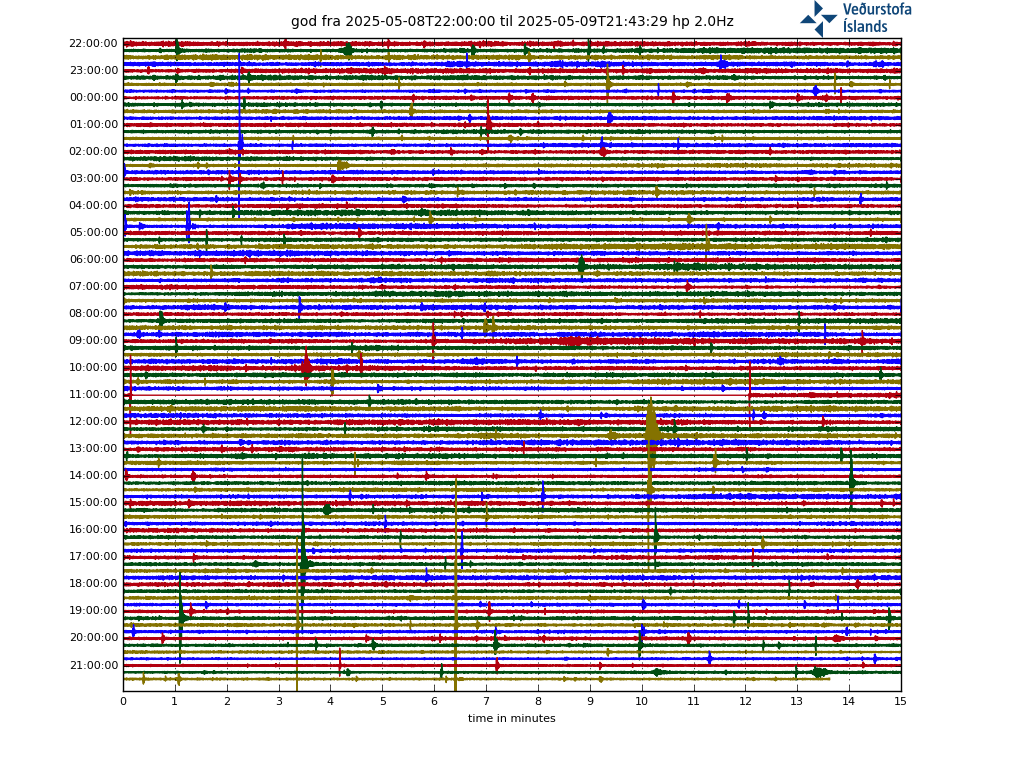Click the 09:00:00 time label
1024x768 pixels.
(x=93, y=340)
